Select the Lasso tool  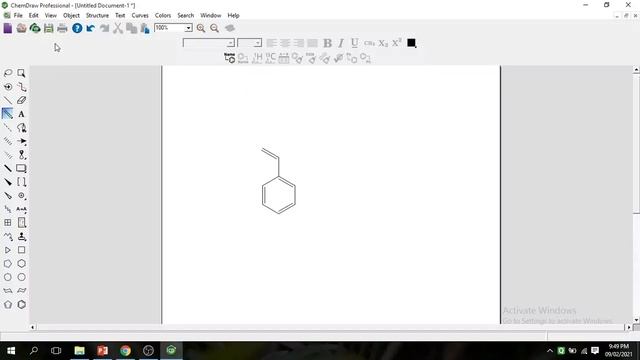pos(8,73)
